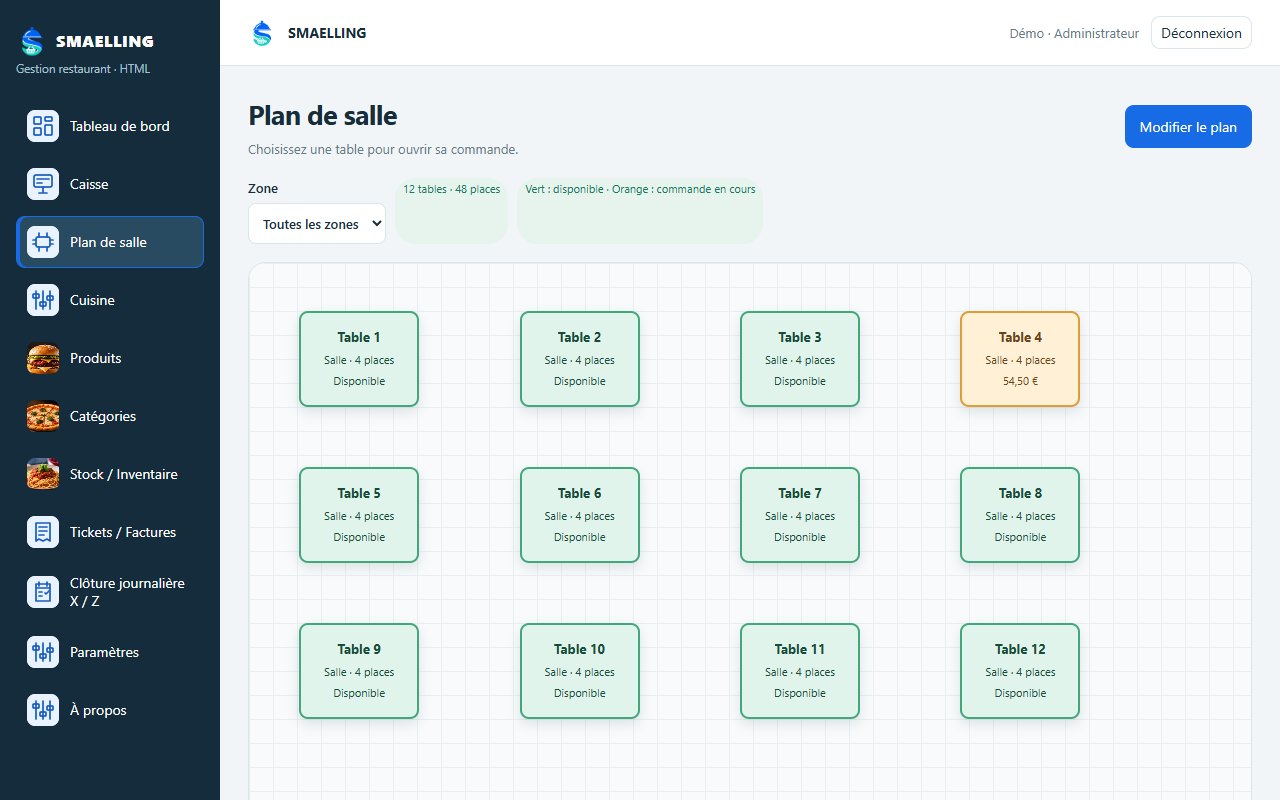The width and height of the screenshot is (1280, 800).
Task: Click the Clôture journalière calendar icon
Action: 43,592
